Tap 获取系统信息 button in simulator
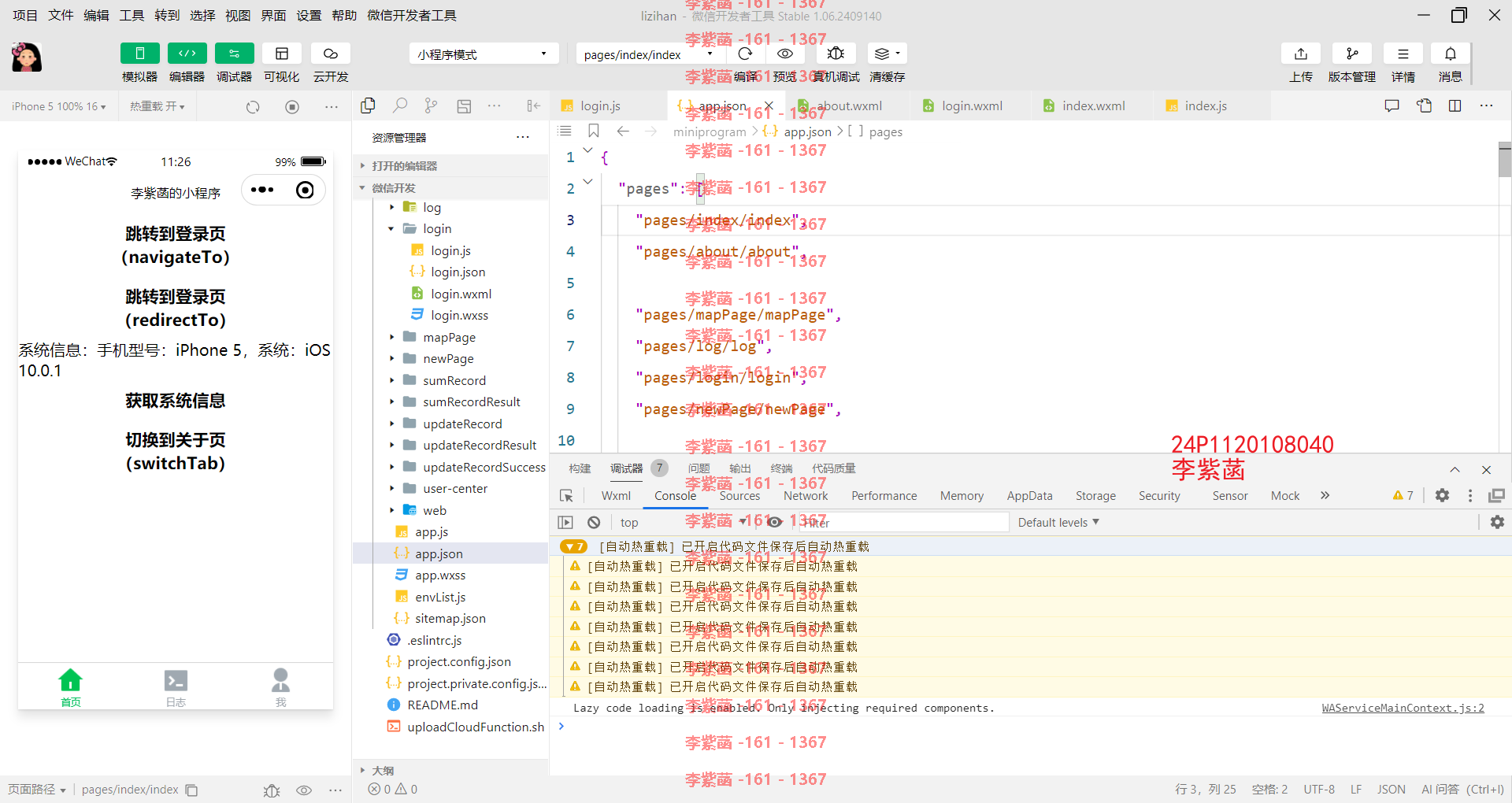Image resolution: width=1512 pixels, height=803 pixels. click(176, 401)
